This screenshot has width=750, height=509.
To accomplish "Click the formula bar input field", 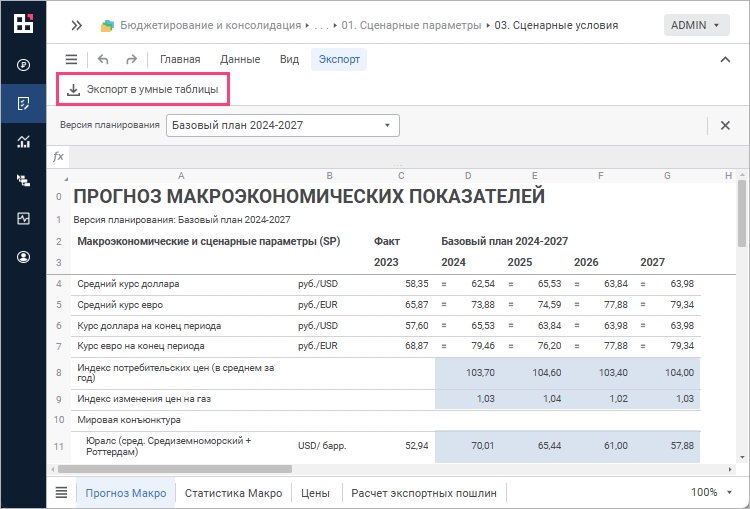I will (x=400, y=157).
